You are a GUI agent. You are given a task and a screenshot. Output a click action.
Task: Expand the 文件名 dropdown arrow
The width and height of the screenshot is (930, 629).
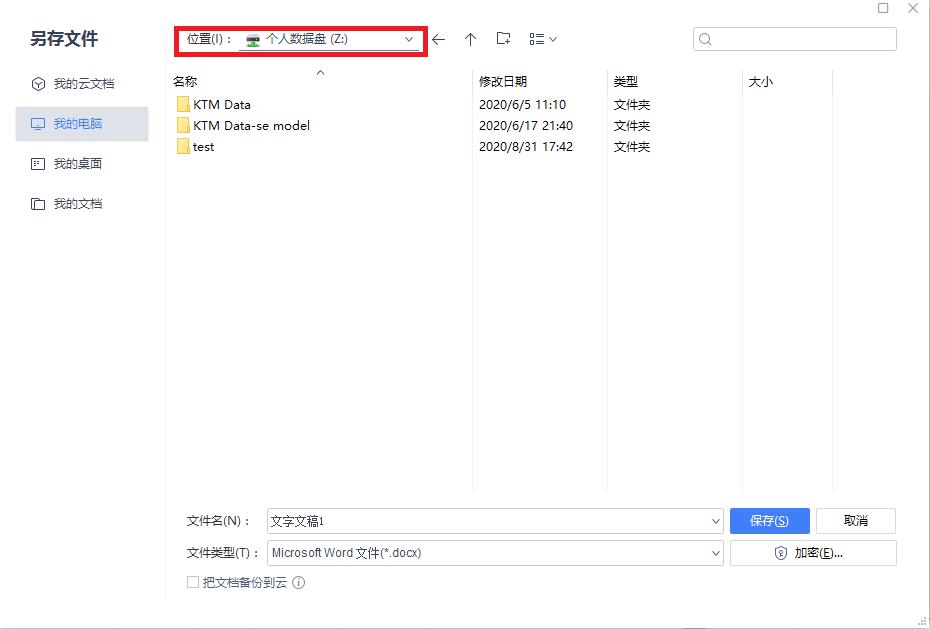715,521
